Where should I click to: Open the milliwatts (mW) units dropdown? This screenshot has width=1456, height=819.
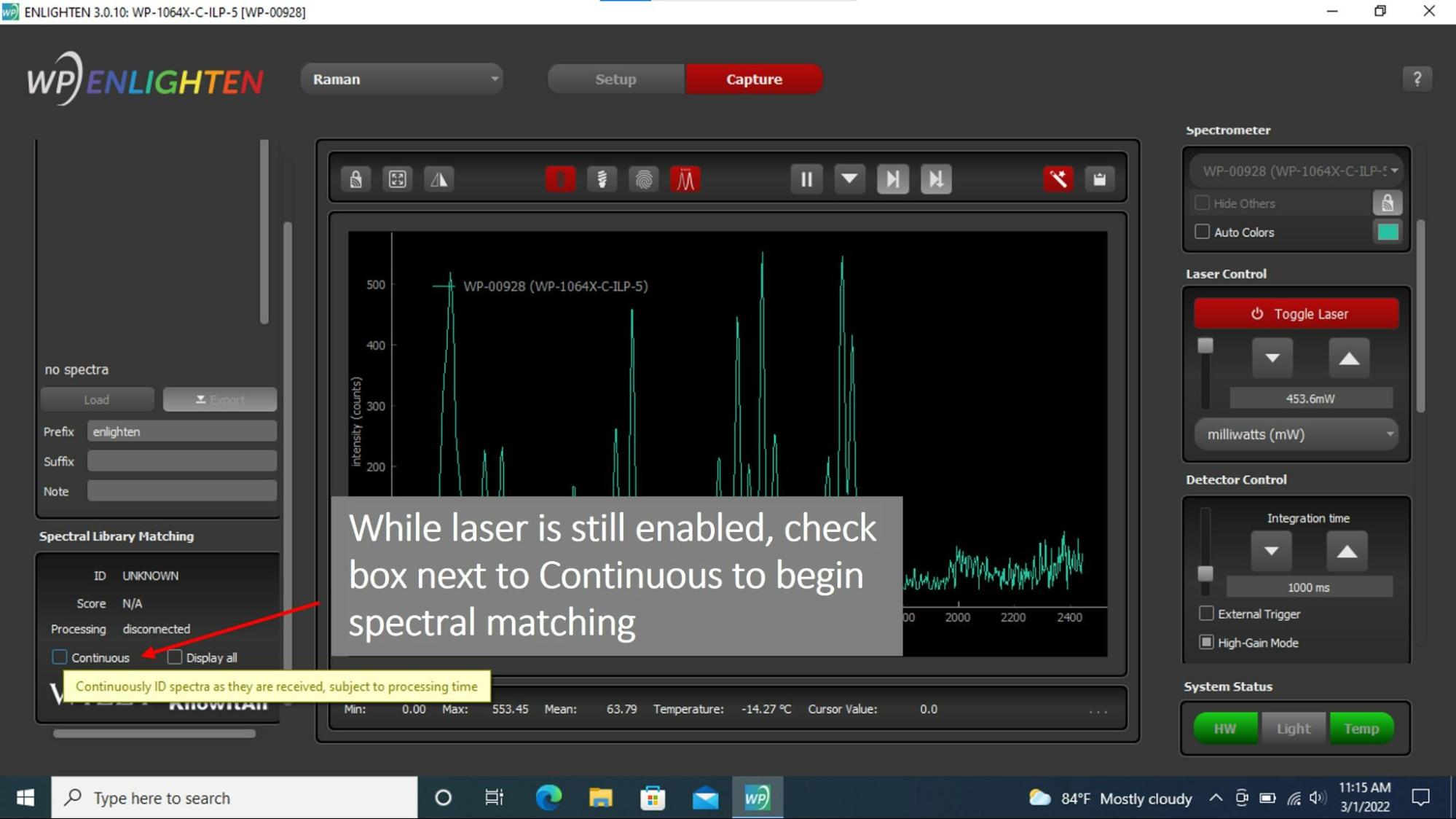(1296, 434)
